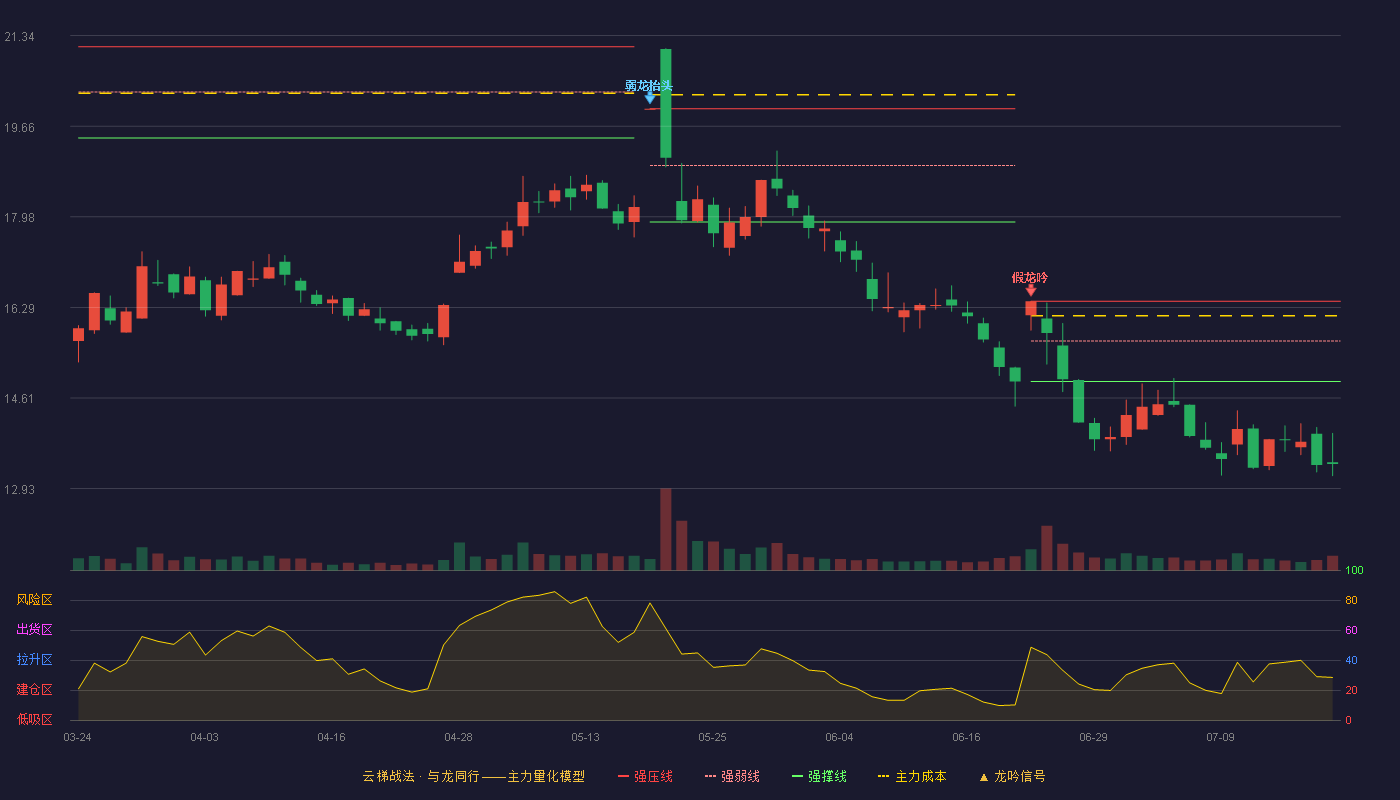
Task: Click the 07-09 date label
Action: click(x=1220, y=737)
